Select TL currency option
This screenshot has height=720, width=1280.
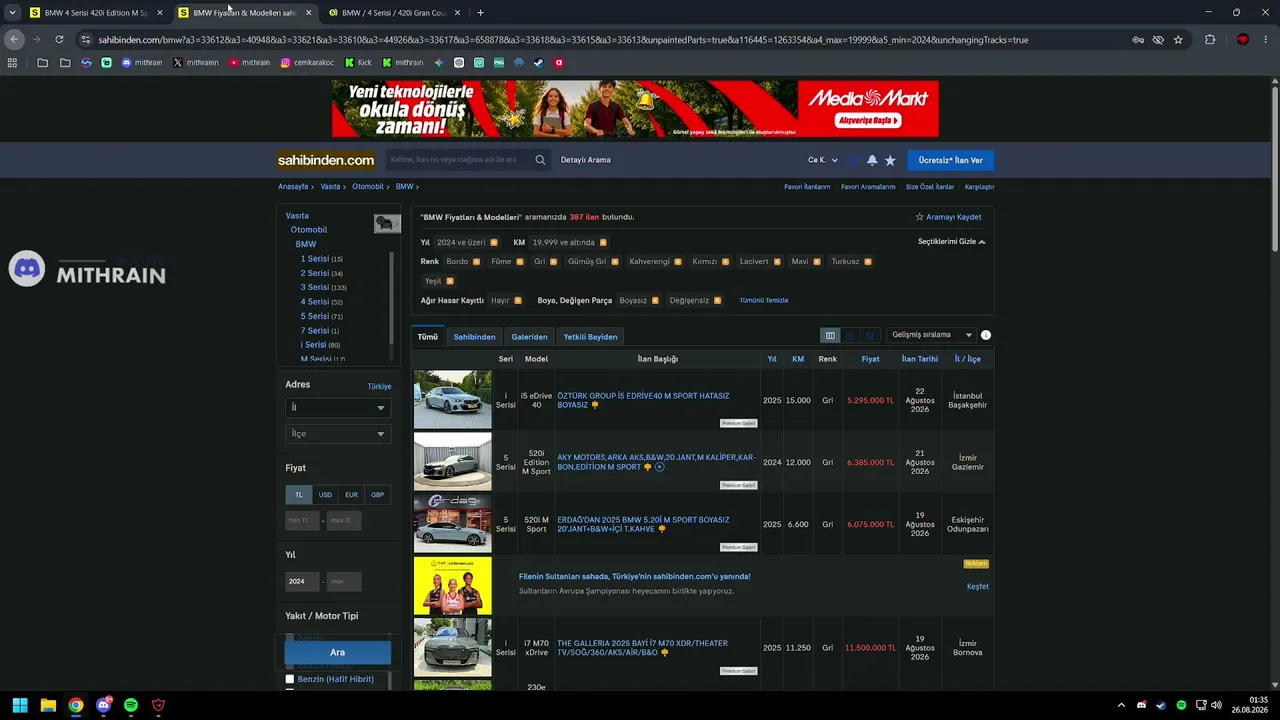point(298,495)
